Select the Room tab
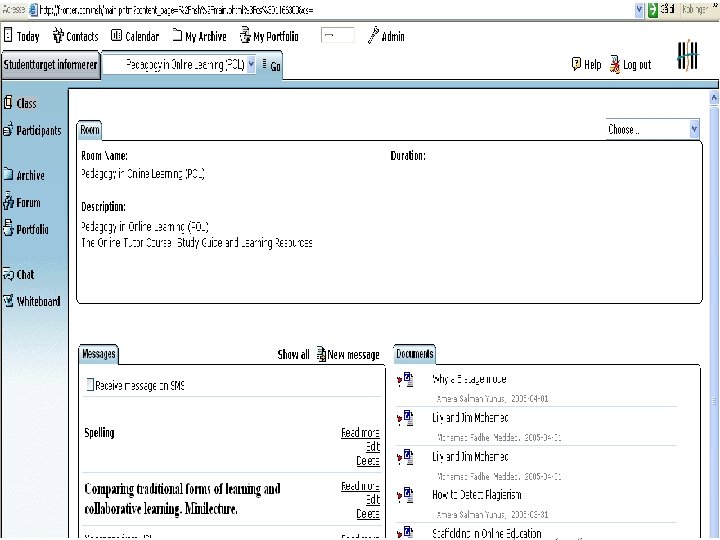 [x=90, y=130]
